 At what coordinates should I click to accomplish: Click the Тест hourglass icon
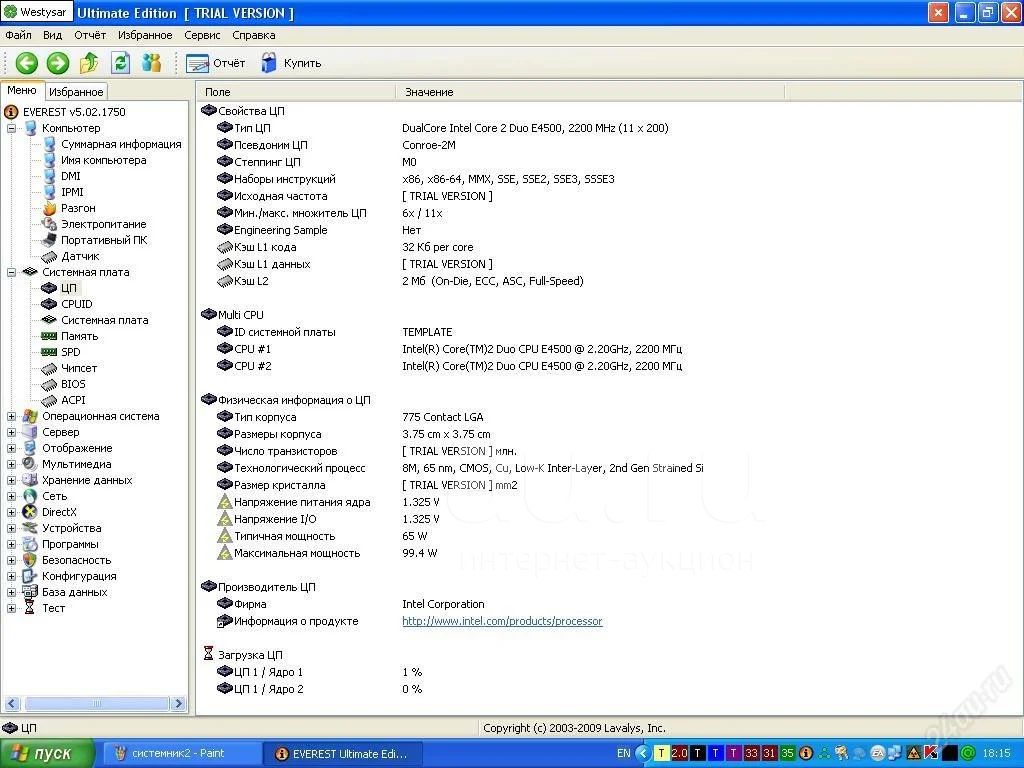coord(29,608)
